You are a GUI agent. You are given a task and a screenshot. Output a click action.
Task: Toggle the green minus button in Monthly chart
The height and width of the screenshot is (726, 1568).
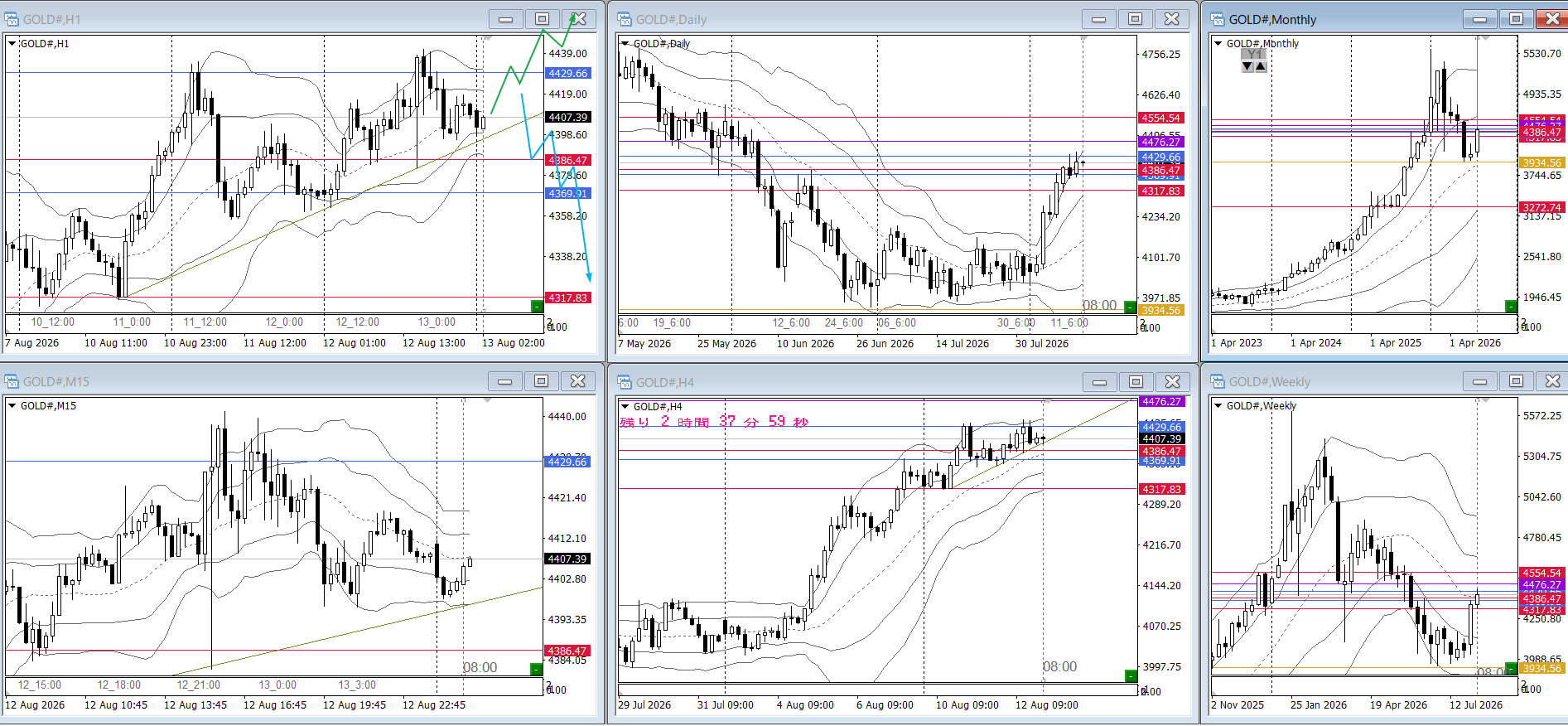[x=1511, y=307]
